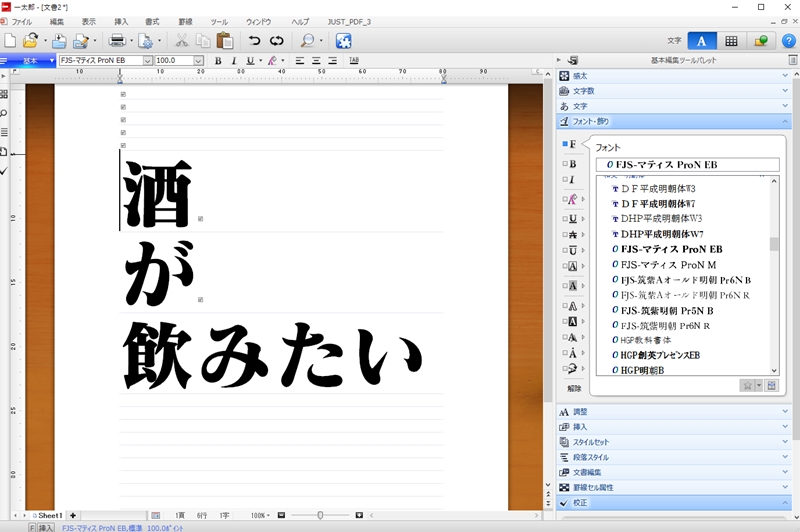Screen dimensions: 800x532
Task: Click the Paste clipboard icon
Action: (224, 41)
